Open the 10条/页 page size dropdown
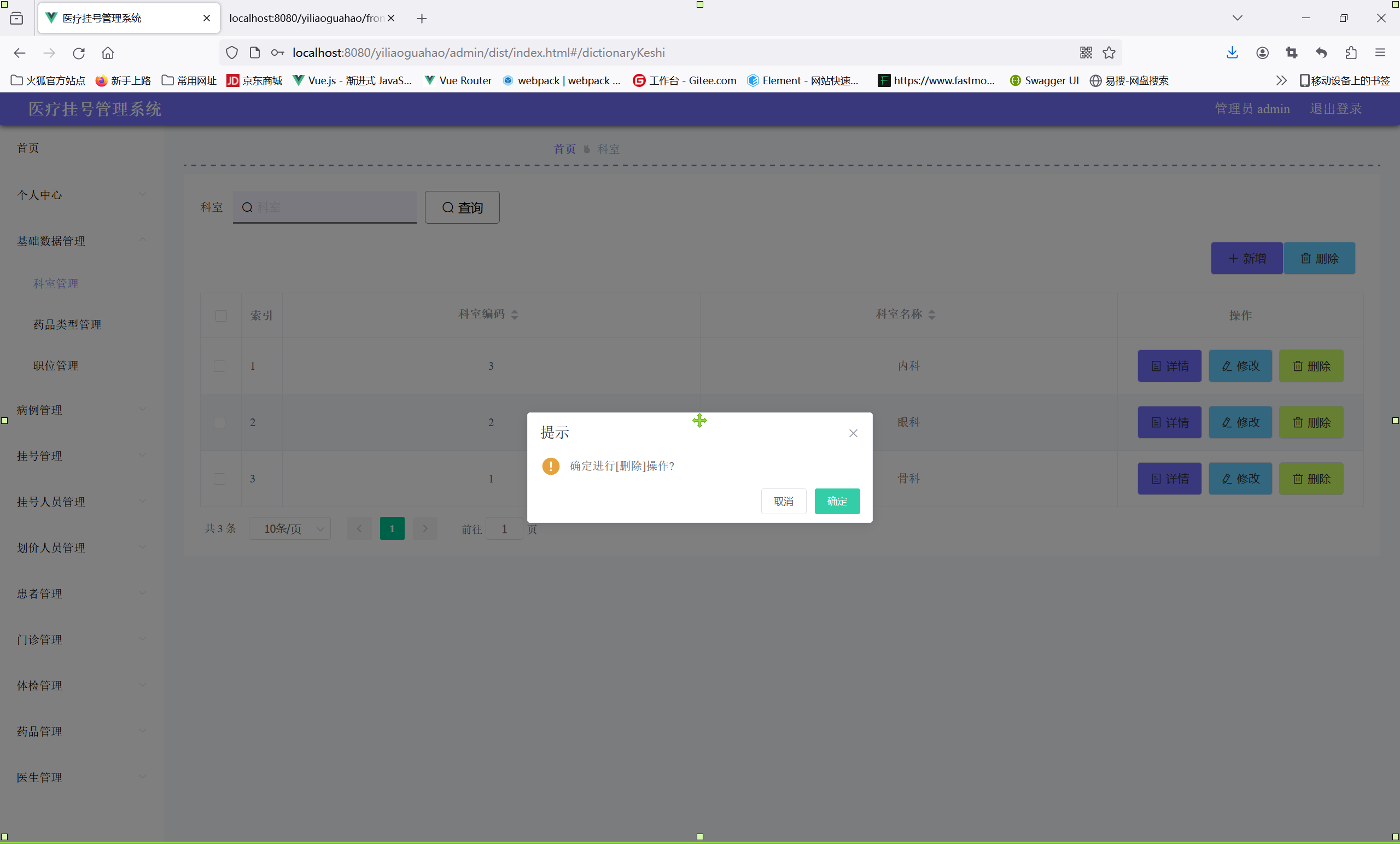 (x=290, y=529)
